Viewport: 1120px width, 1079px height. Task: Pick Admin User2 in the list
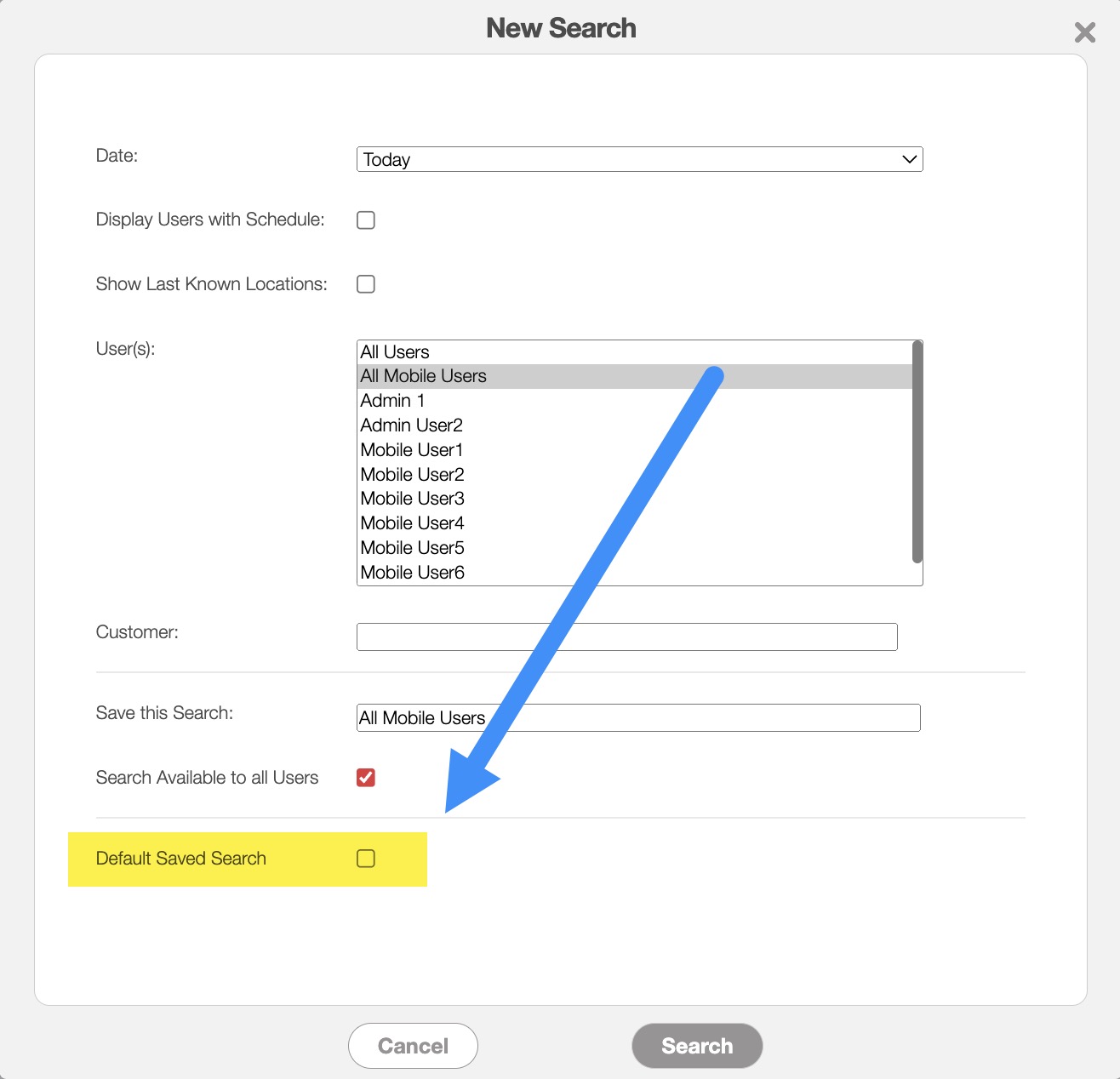click(x=411, y=425)
